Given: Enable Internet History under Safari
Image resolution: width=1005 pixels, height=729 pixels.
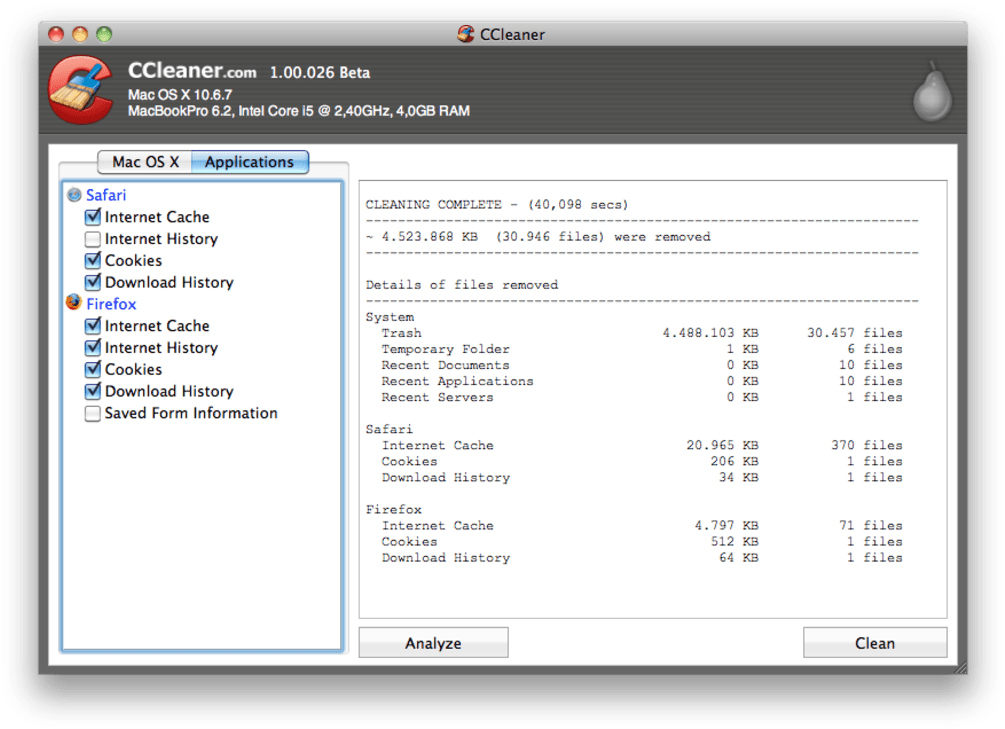Looking at the screenshot, I should pyautogui.click(x=92, y=239).
